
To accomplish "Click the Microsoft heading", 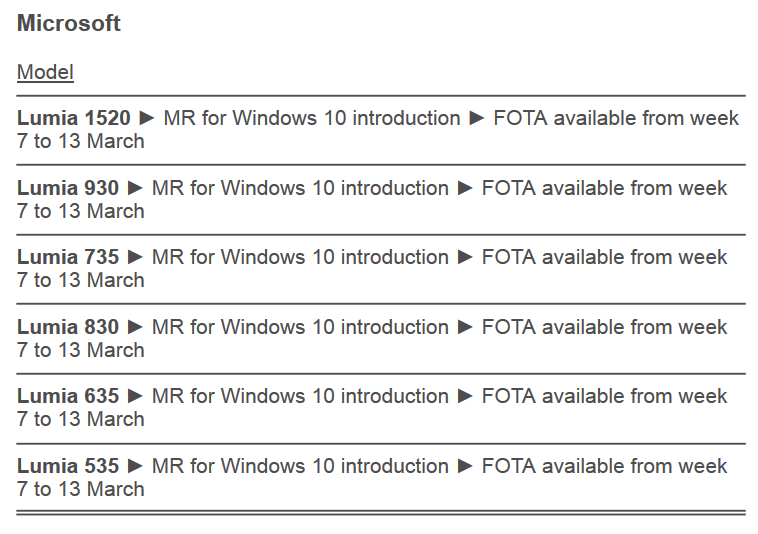I will pos(69,24).
